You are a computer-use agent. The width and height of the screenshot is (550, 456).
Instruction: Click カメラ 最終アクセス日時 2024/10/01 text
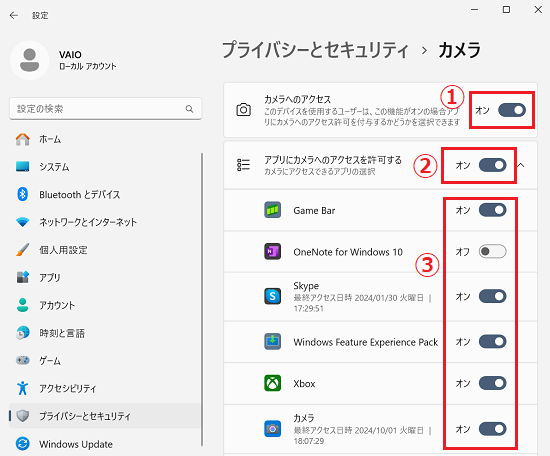click(362, 435)
